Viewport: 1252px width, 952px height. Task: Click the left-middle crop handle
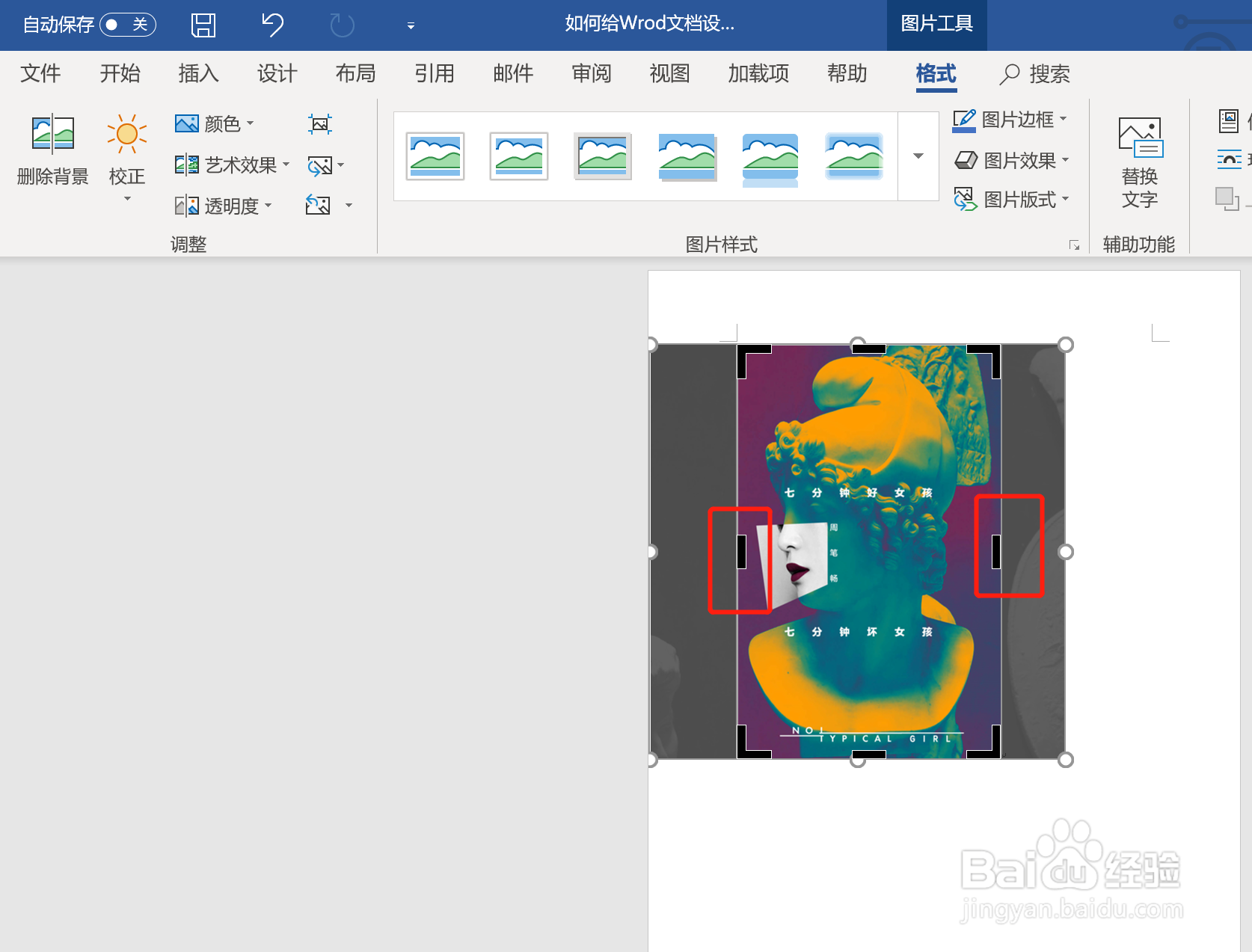coord(741,552)
